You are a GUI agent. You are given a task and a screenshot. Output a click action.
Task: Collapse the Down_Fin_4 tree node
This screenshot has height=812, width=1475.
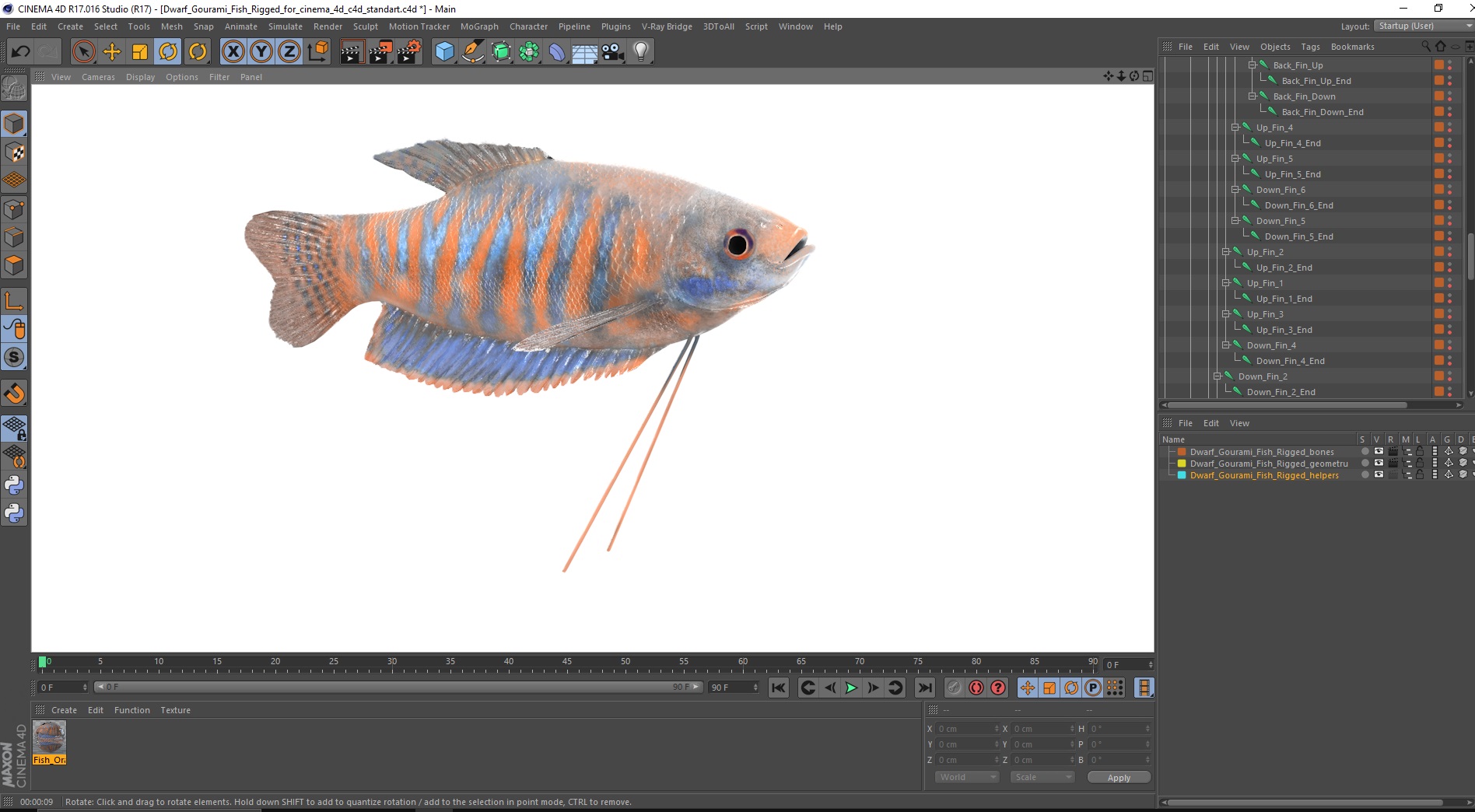[1226, 345]
